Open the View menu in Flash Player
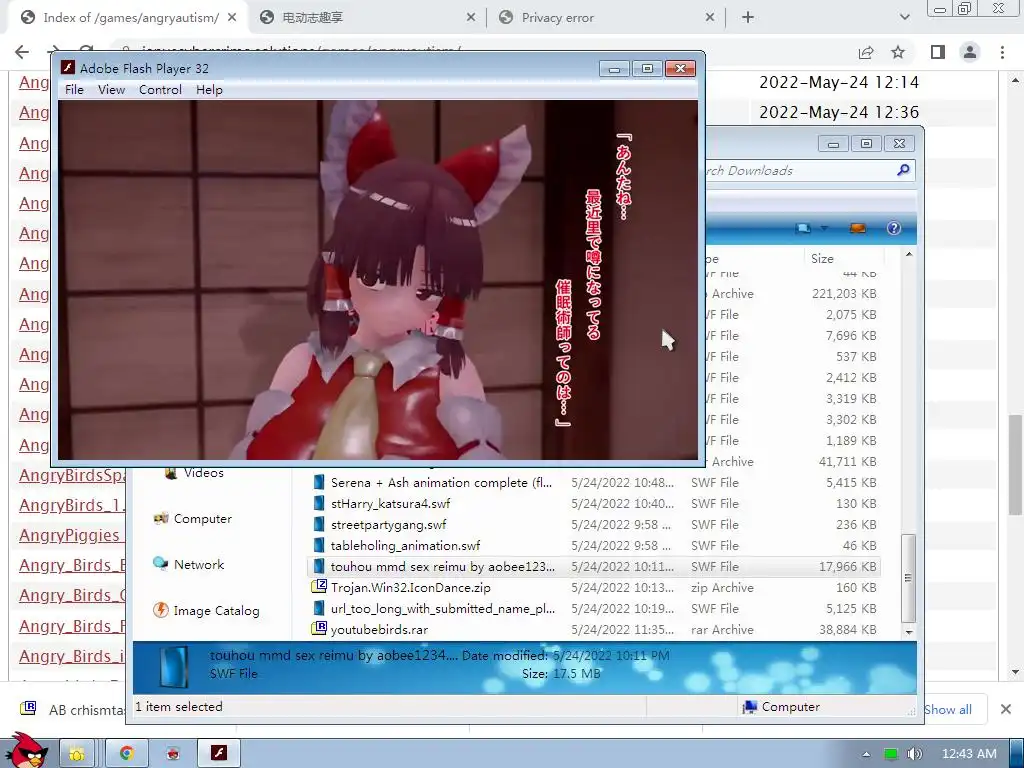Image resolution: width=1024 pixels, height=768 pixels. pos(111,89)
